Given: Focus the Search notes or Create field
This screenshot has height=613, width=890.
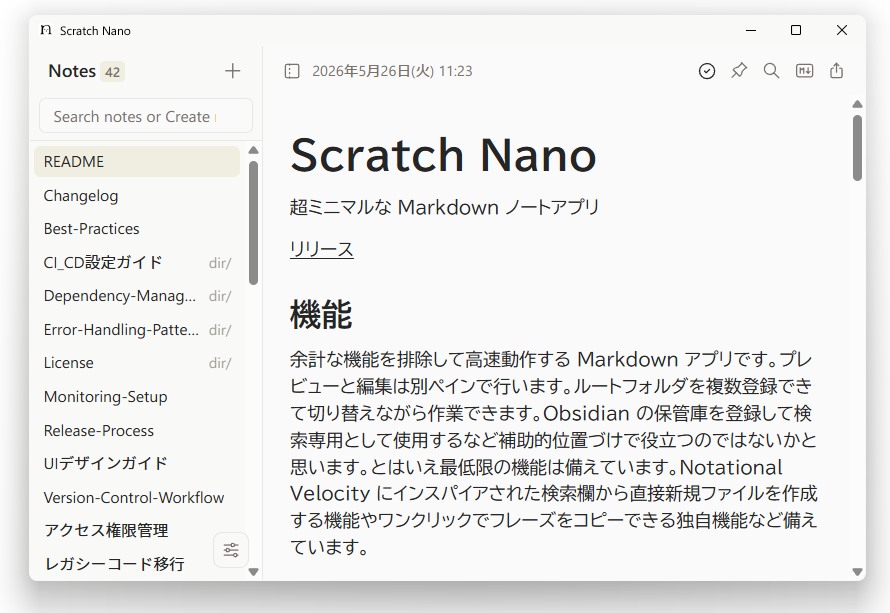Looking at the screenshot, I should [x=146, y=116].
